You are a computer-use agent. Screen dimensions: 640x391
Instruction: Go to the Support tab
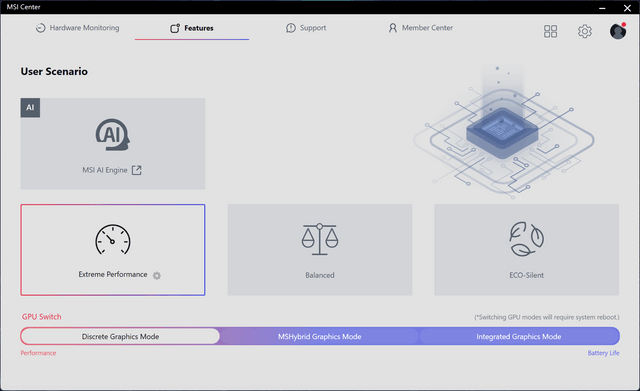(306, 28)
